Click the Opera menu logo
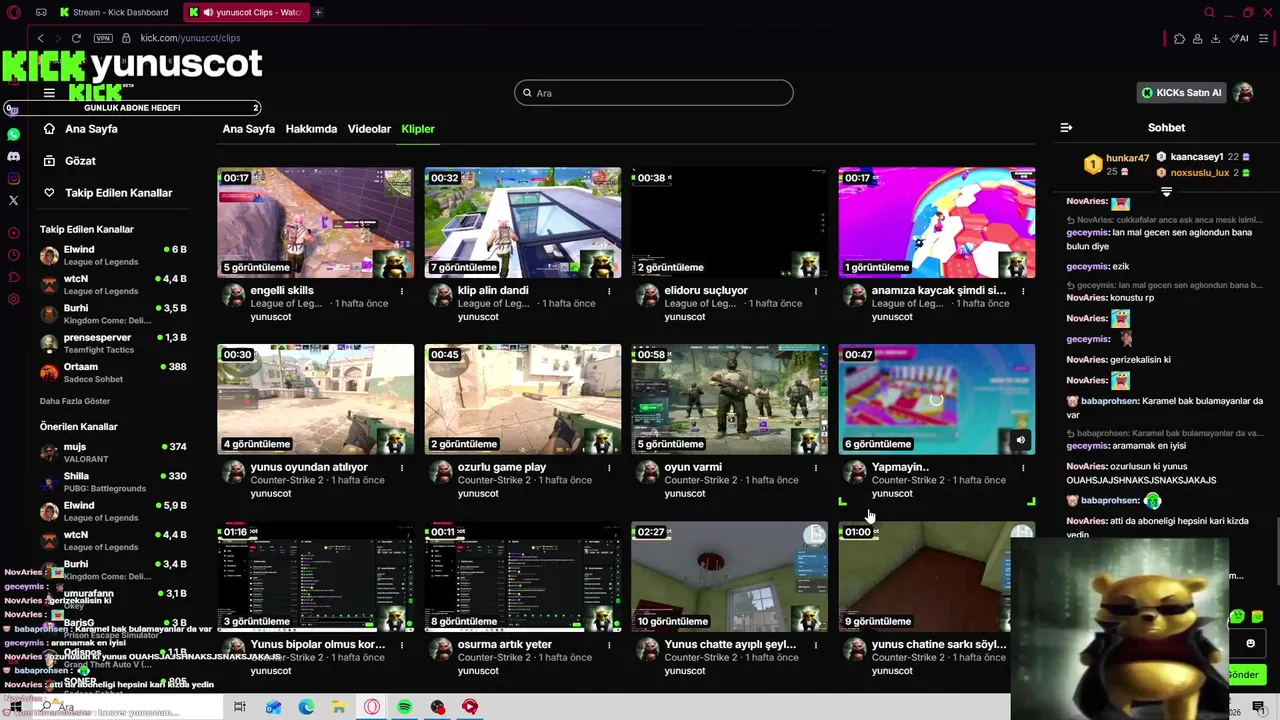Viewport: 1280px width, 720px height. point(13,12)
